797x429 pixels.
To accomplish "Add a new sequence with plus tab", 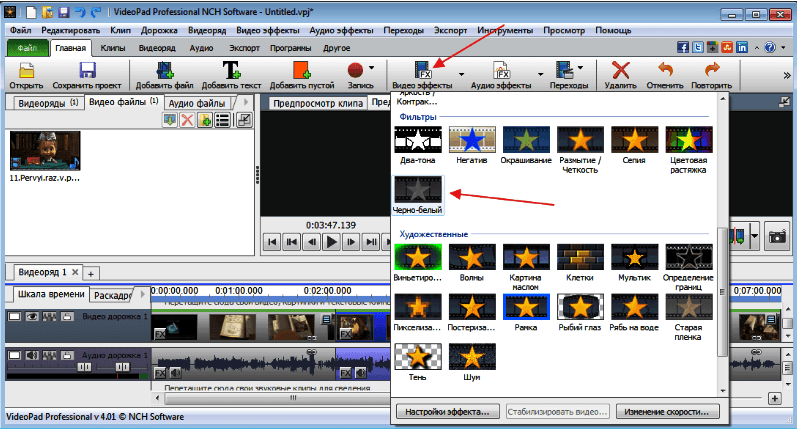I will (90, 273).
